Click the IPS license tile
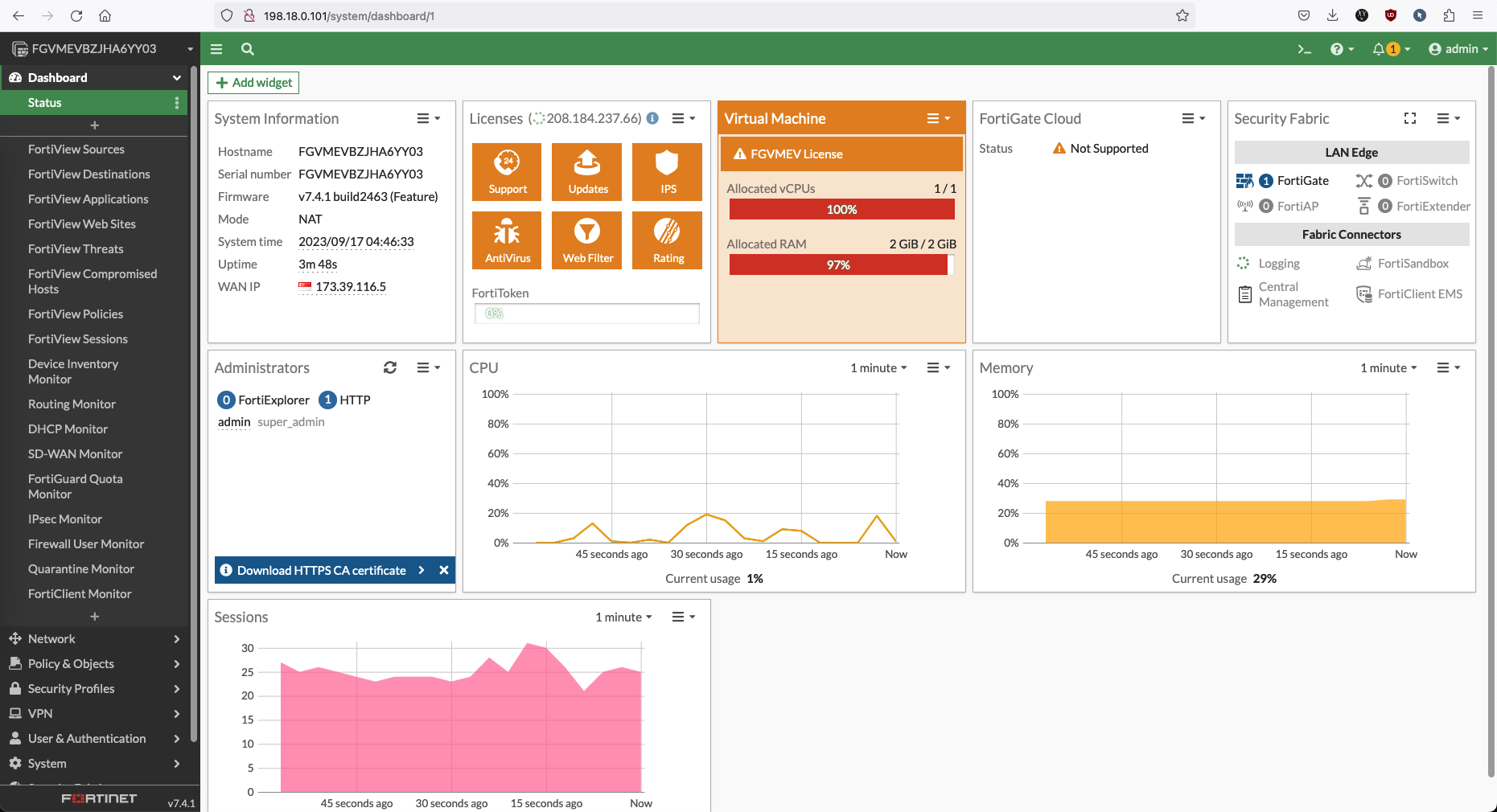 [x=667, y=171]
